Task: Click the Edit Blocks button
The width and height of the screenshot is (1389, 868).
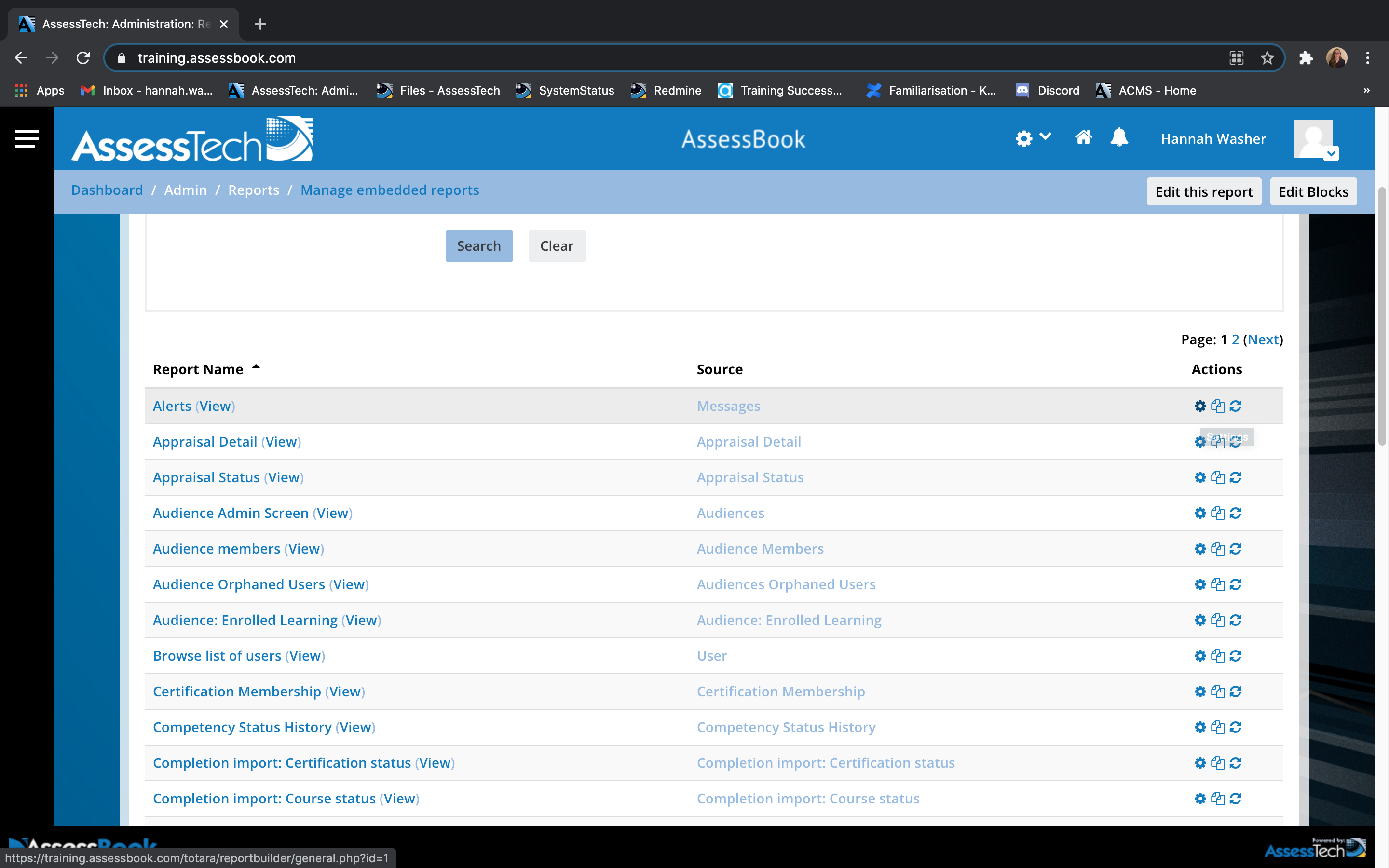Action: tap(1313, 191)
